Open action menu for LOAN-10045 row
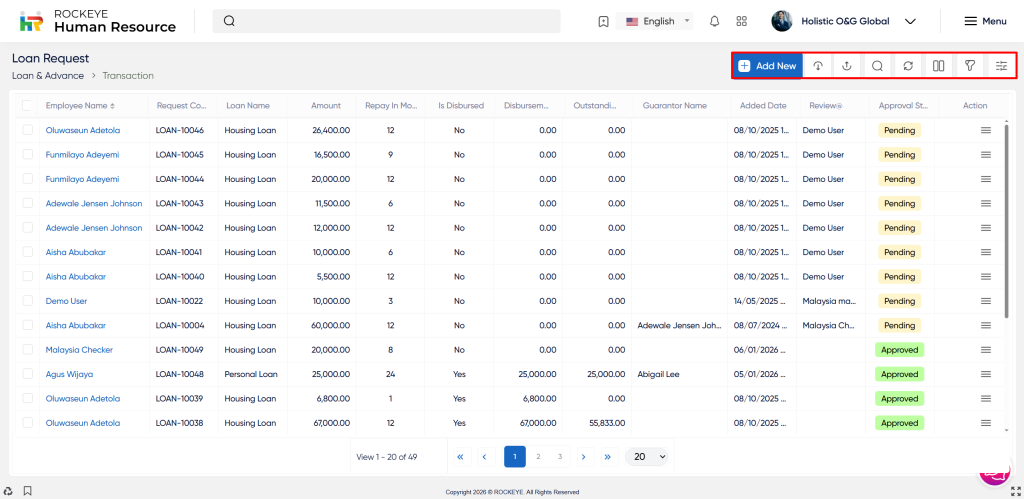This screenshot has height=499, width=1024. [985, 155]
